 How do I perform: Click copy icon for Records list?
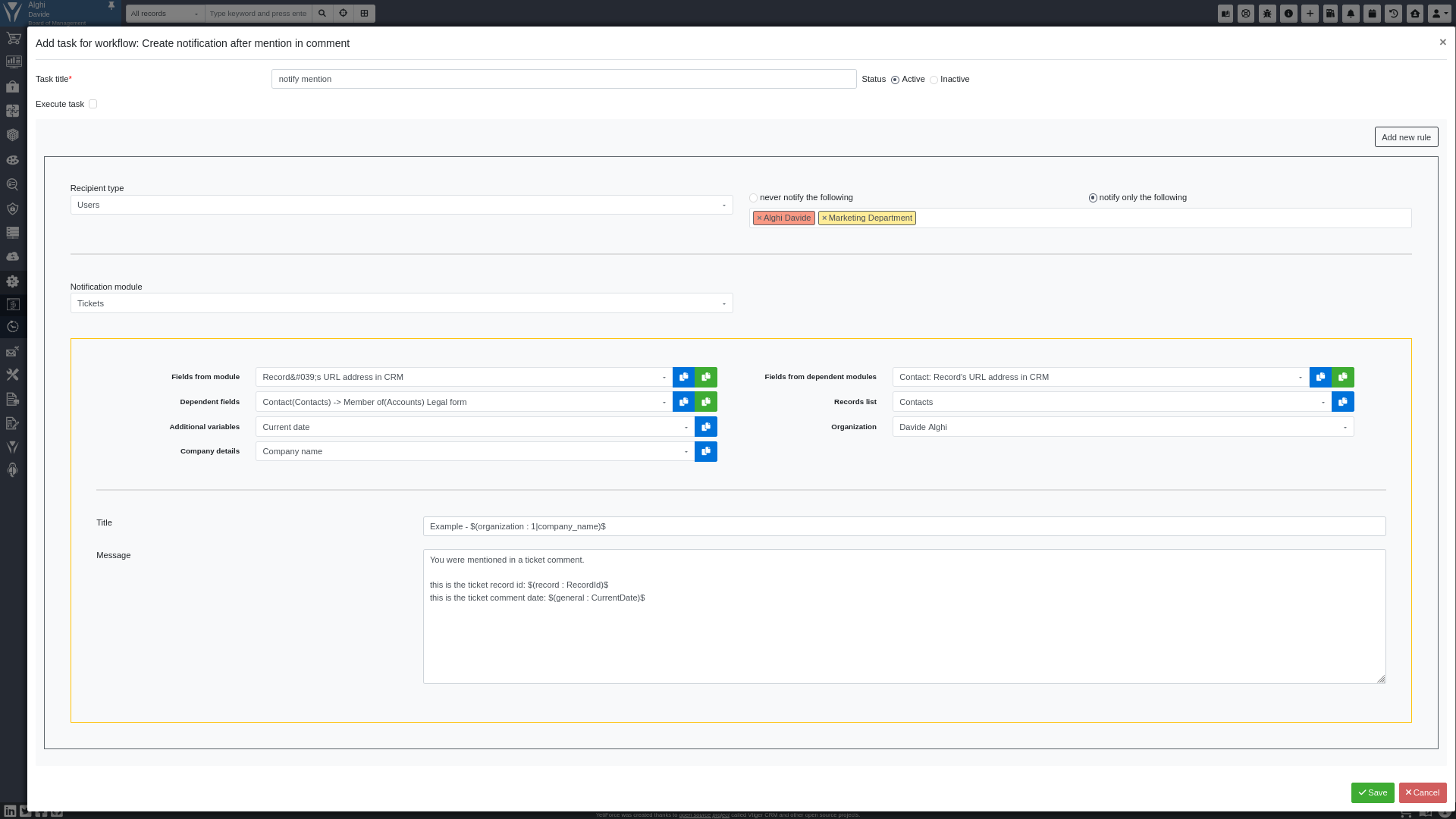1343,402
